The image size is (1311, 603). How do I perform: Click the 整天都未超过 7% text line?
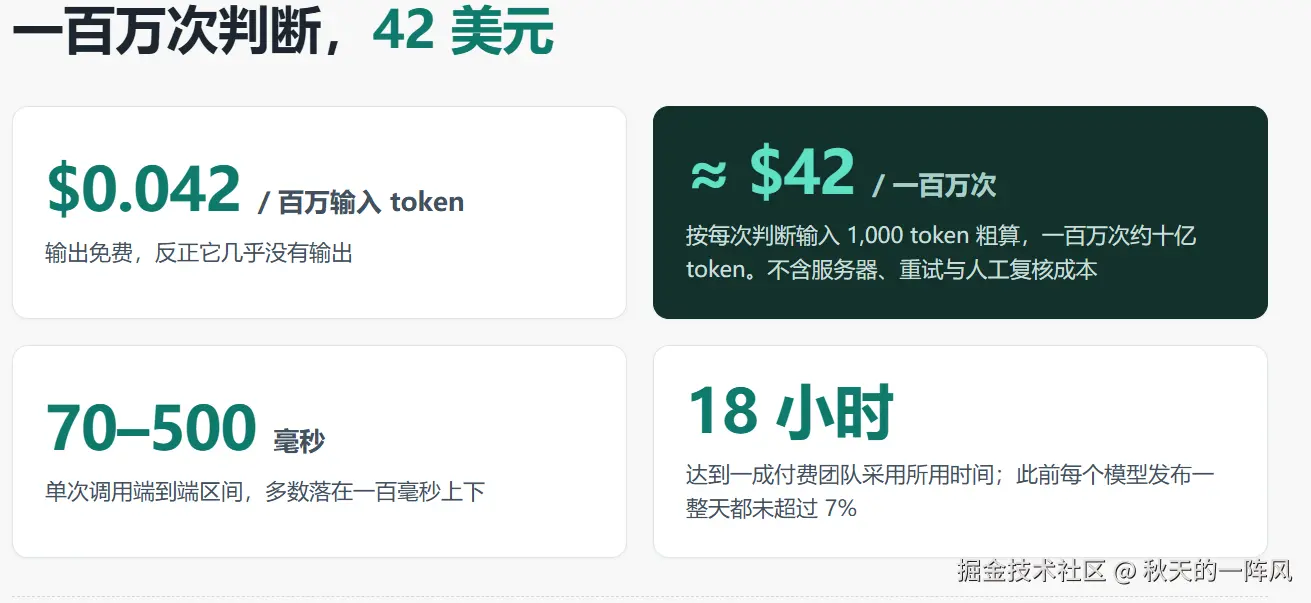(x=771, y=509)
